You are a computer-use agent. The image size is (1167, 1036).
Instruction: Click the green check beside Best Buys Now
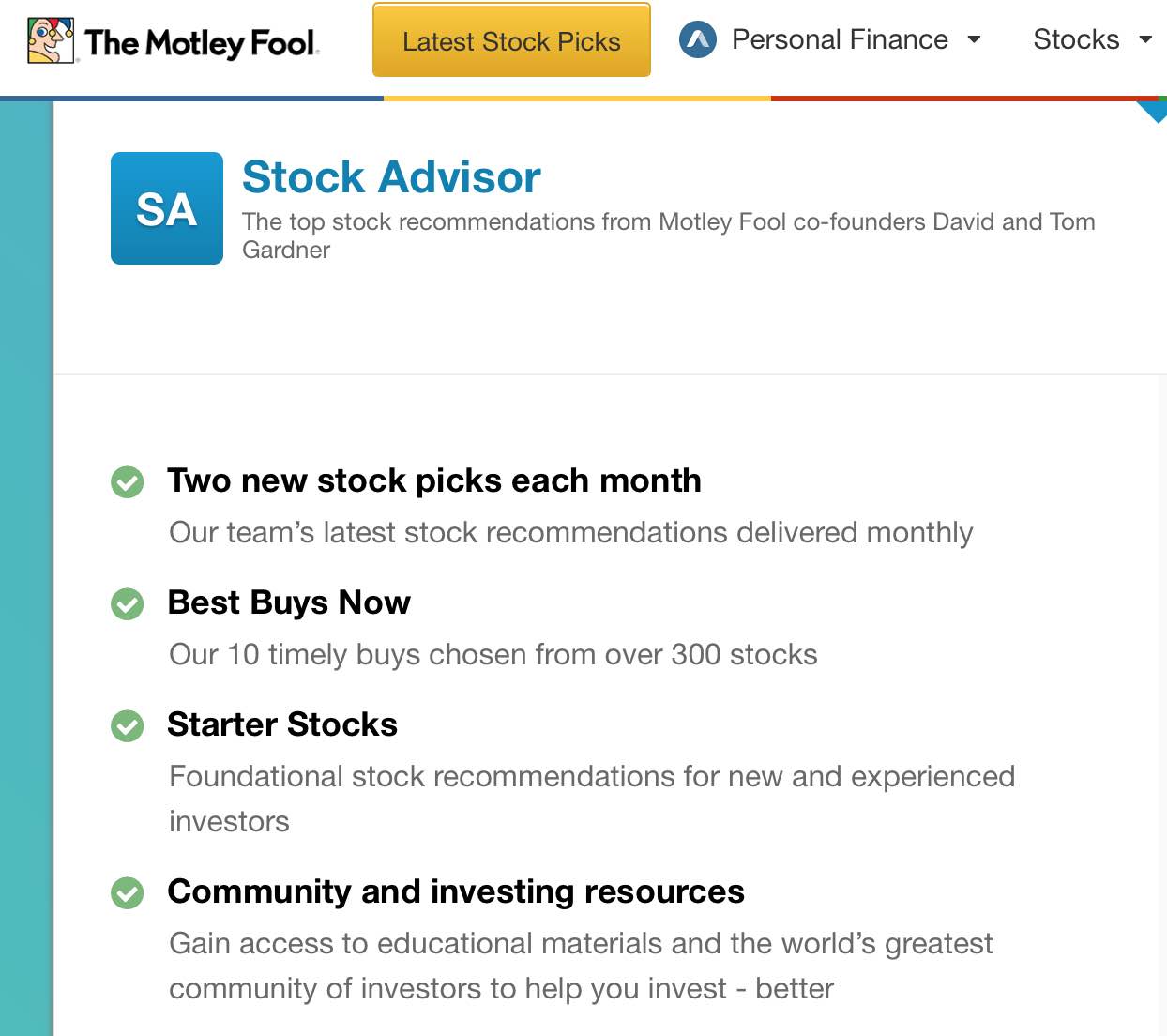point(128,604)
